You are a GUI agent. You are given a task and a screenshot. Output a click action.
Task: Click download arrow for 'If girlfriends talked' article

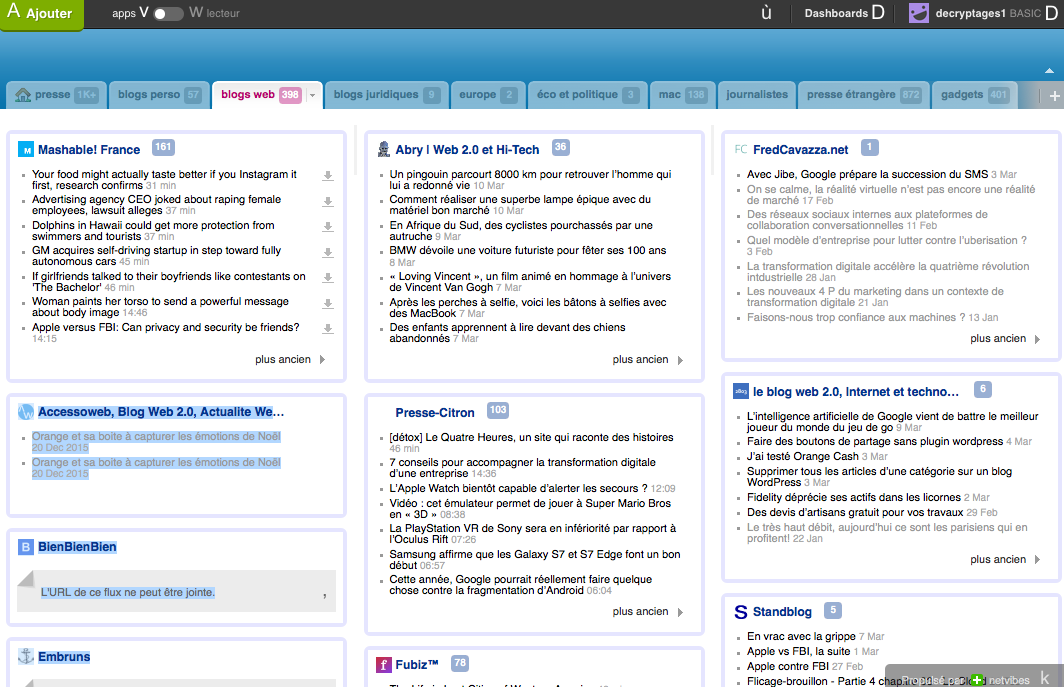(328, 278)
